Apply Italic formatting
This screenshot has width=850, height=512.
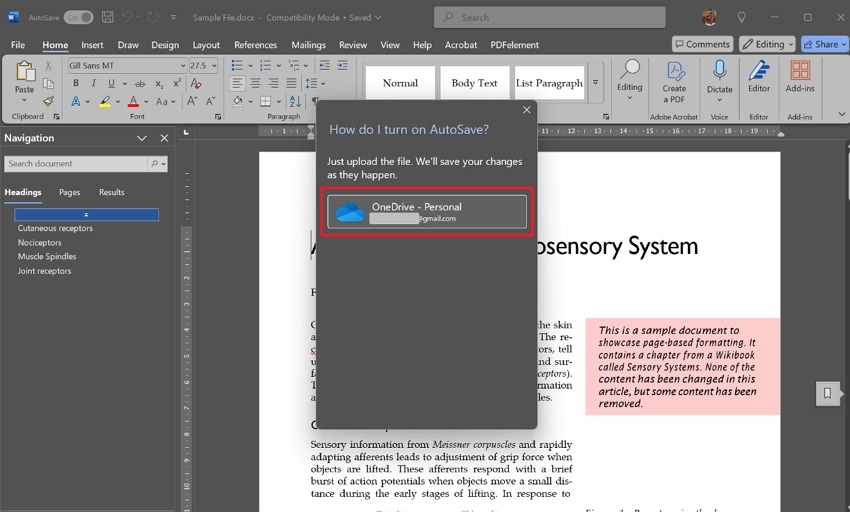pyautogui.click(x=93, y=84)
